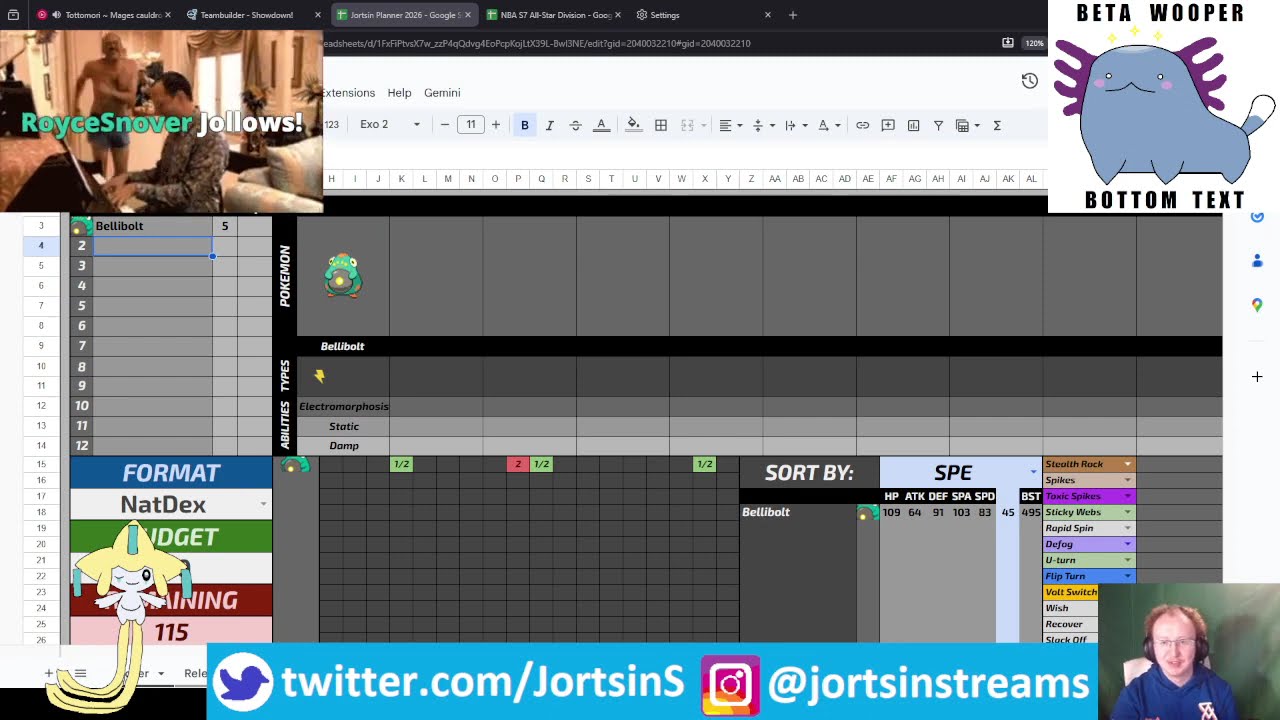The height and width of the screenshot is (720, 1280).
Task: Open the Exo 2 font dropdown
Action: (x=389, y=125)
